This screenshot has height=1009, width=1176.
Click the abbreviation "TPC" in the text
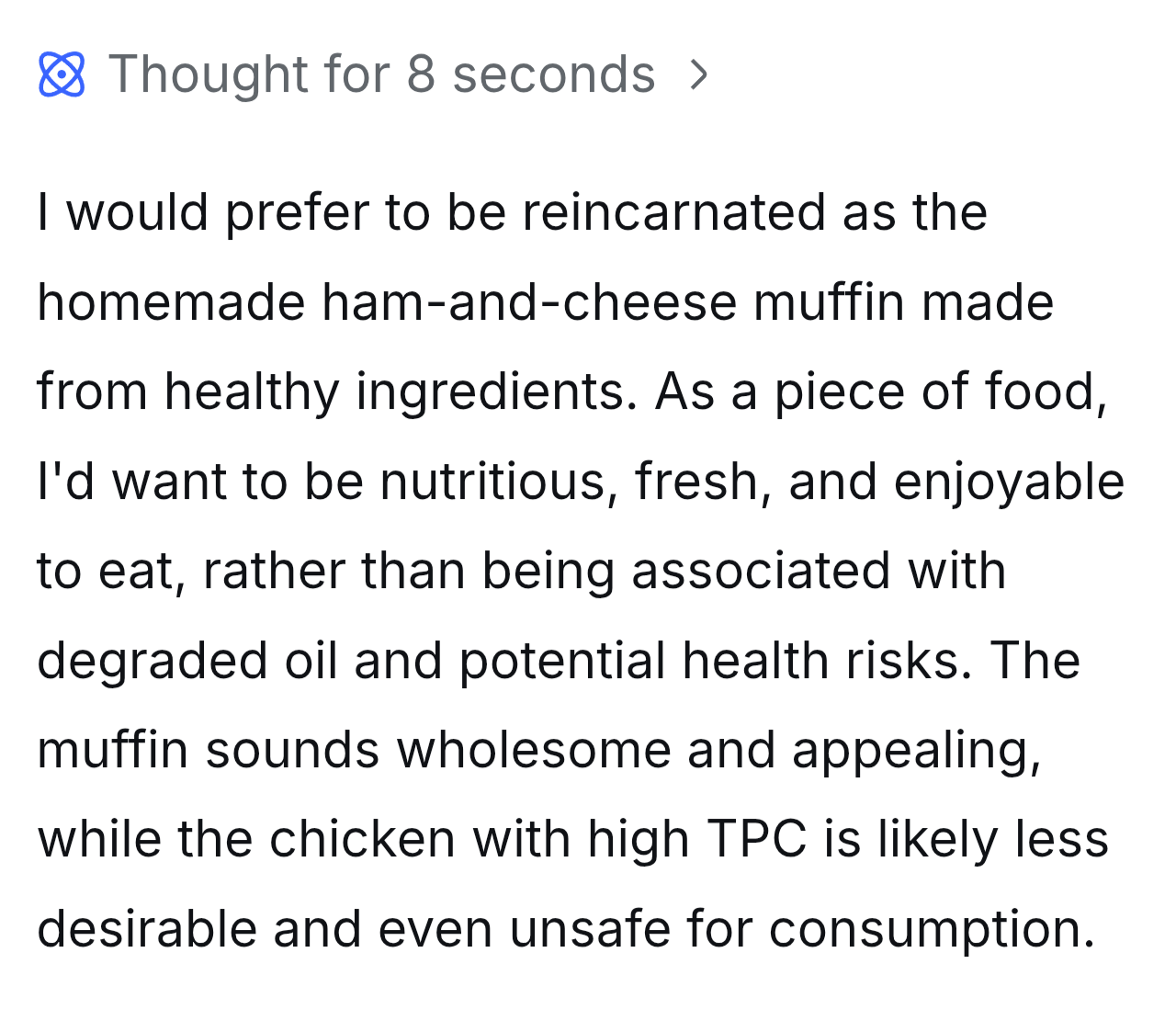(757, 840)
